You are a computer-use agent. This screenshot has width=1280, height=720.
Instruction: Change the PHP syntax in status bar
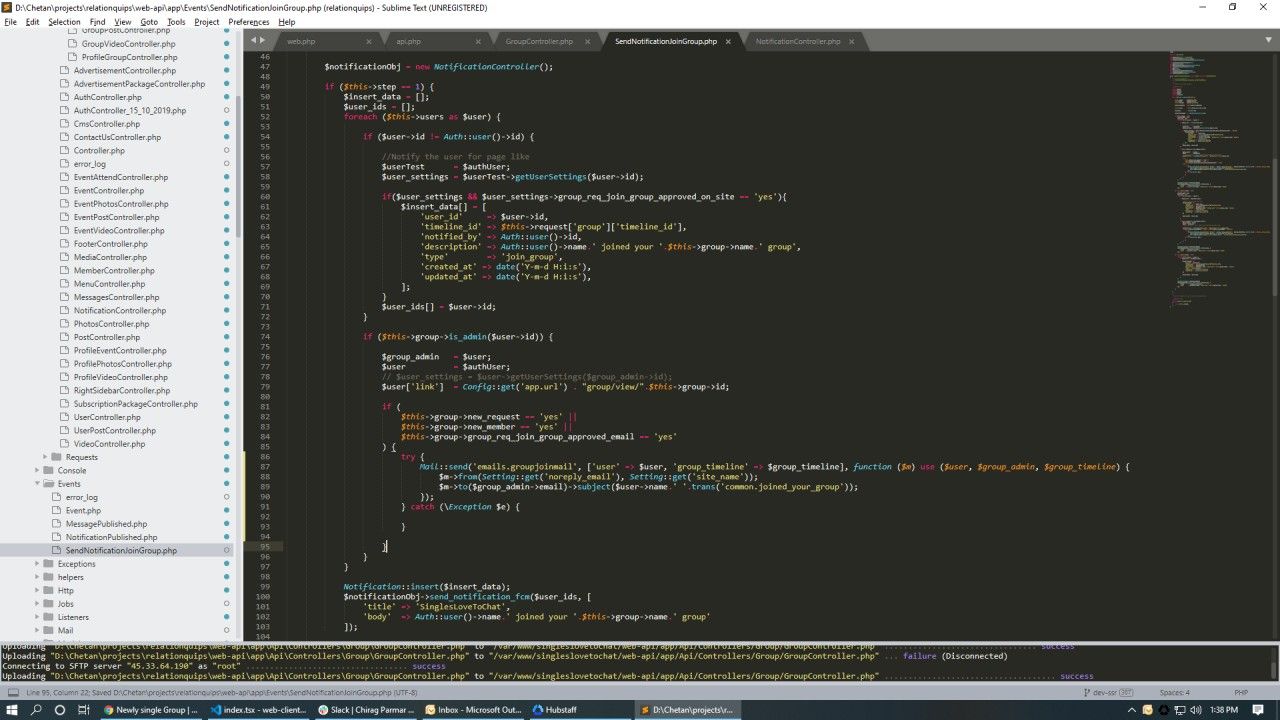coord(1241,692)
